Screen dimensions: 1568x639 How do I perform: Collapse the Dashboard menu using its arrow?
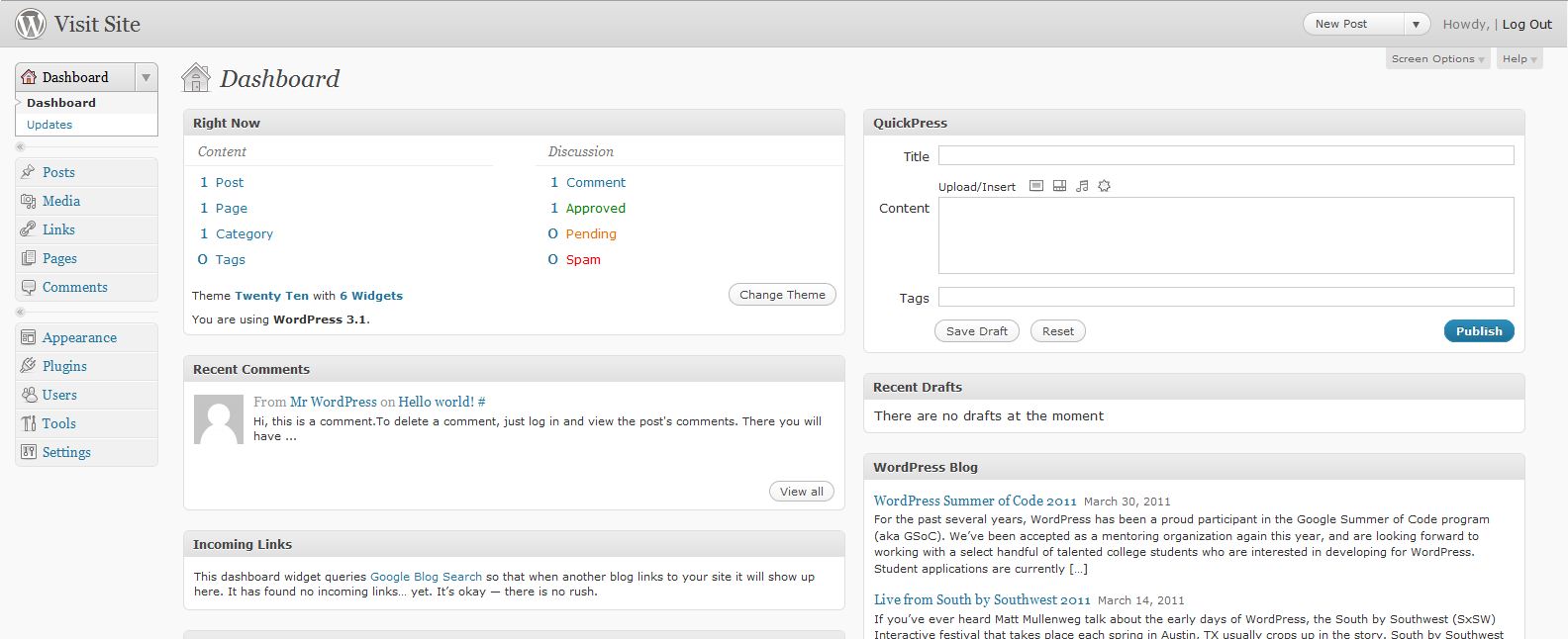pos(146,77)
